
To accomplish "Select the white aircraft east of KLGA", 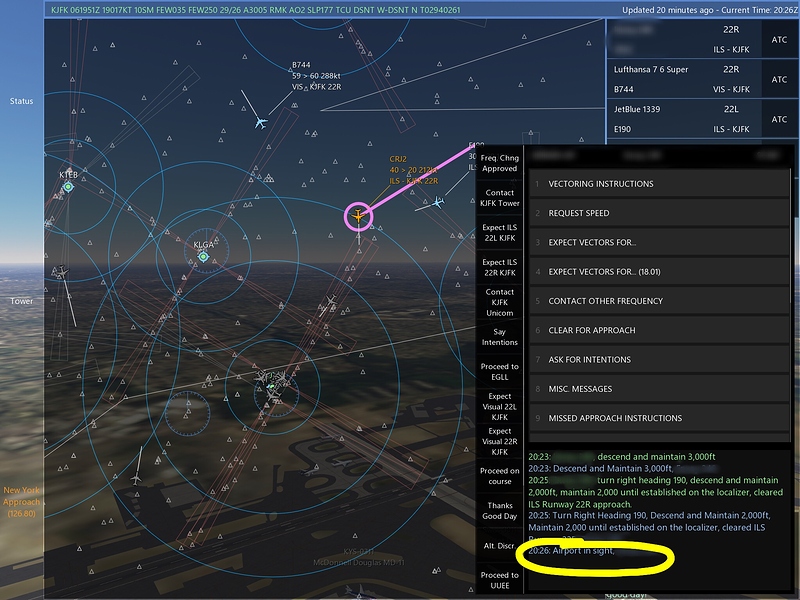I will (331, 301).
